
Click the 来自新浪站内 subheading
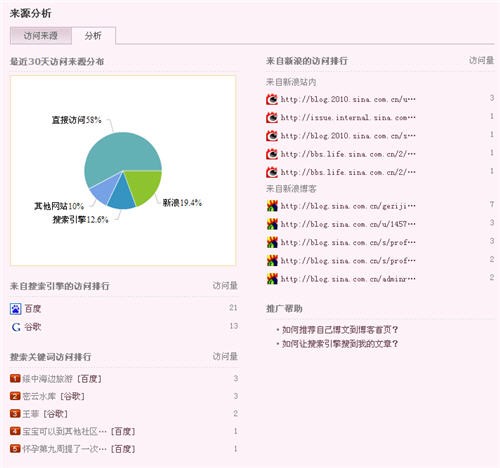coord(291,82)
